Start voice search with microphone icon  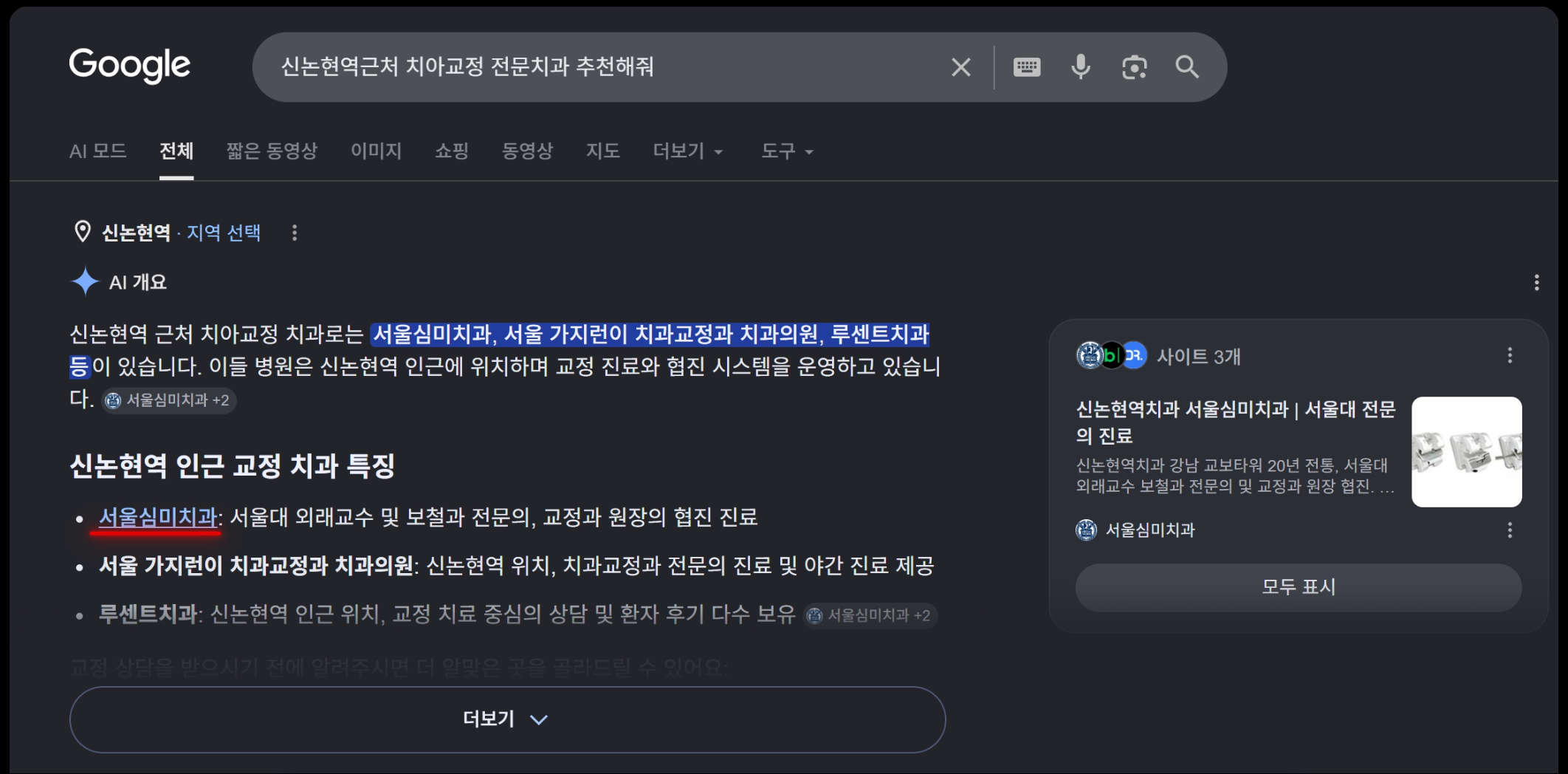pos(1081,67)
